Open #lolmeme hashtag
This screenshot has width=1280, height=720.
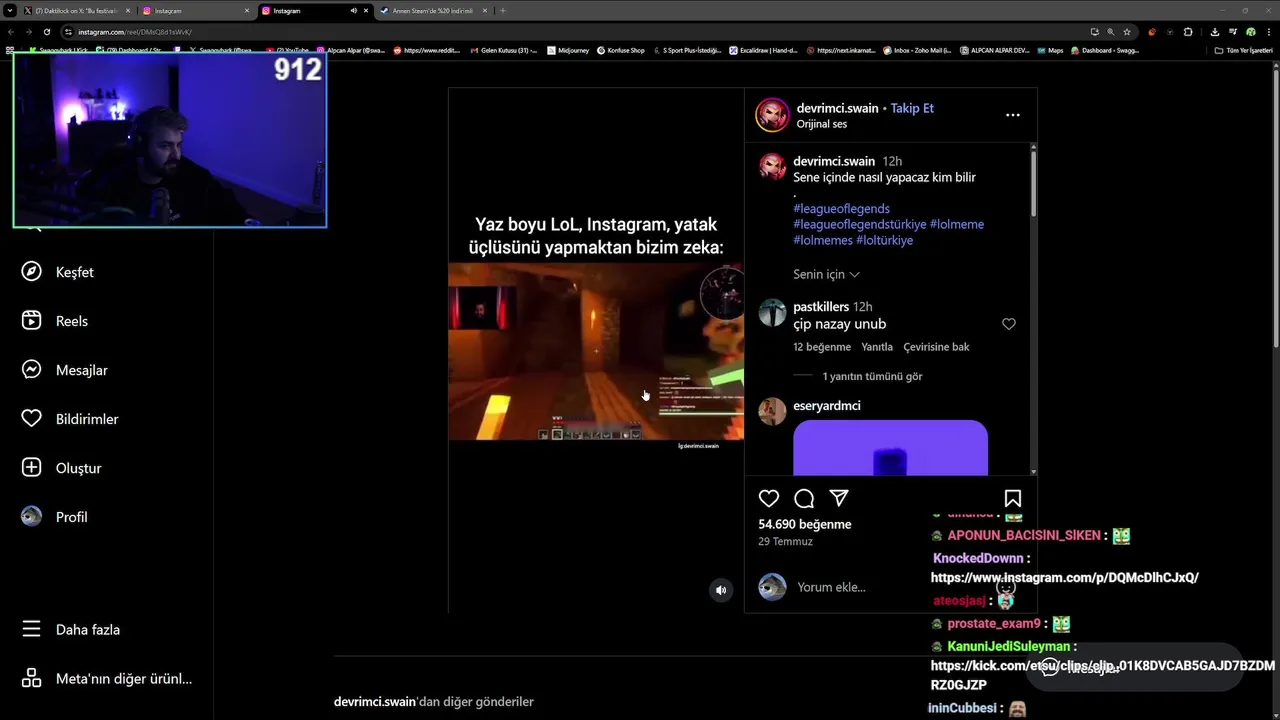(957, 225)
